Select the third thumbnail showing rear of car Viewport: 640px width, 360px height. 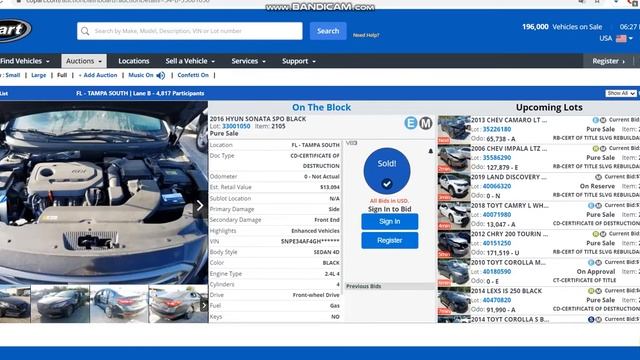tap(119, 304)
